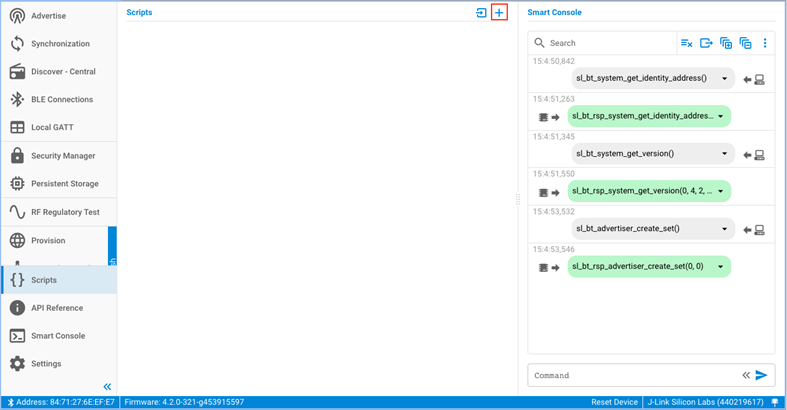The height and width of the screenshot is (410, 787).
Task: Click the J-Link Silicon Labs device label
Action: [x=706, y=402]
